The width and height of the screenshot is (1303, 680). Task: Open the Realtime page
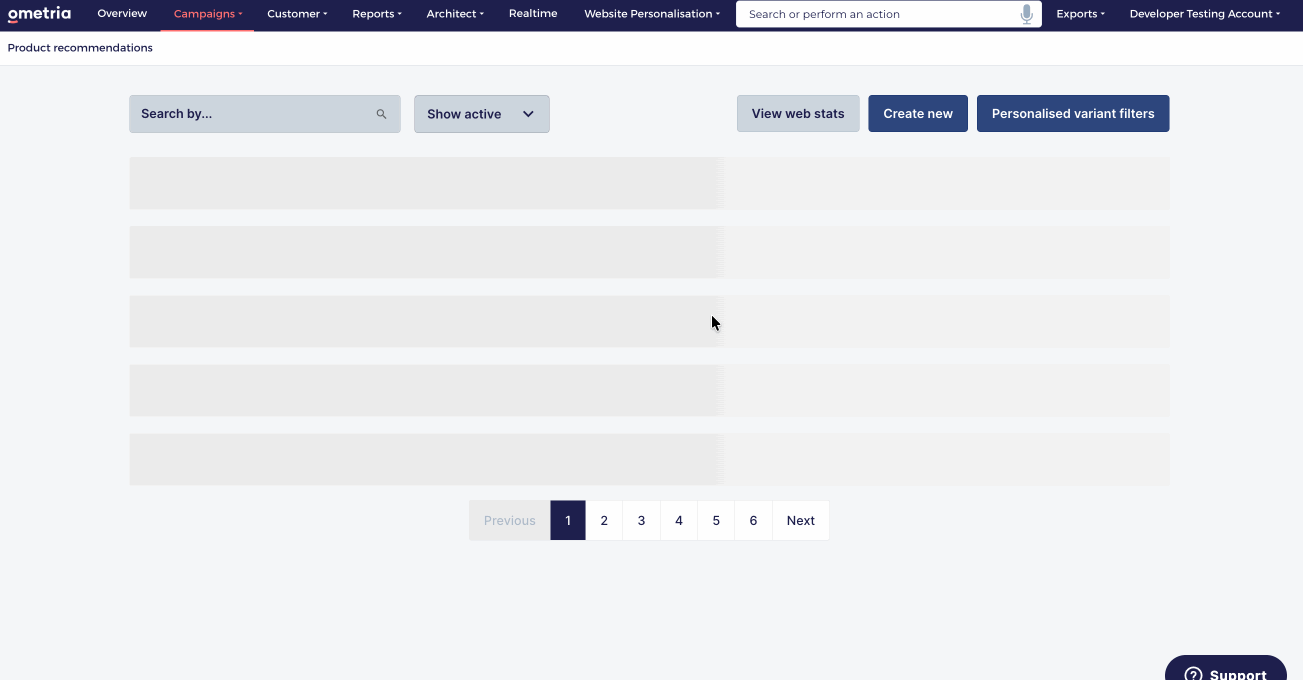pos(533,14)
